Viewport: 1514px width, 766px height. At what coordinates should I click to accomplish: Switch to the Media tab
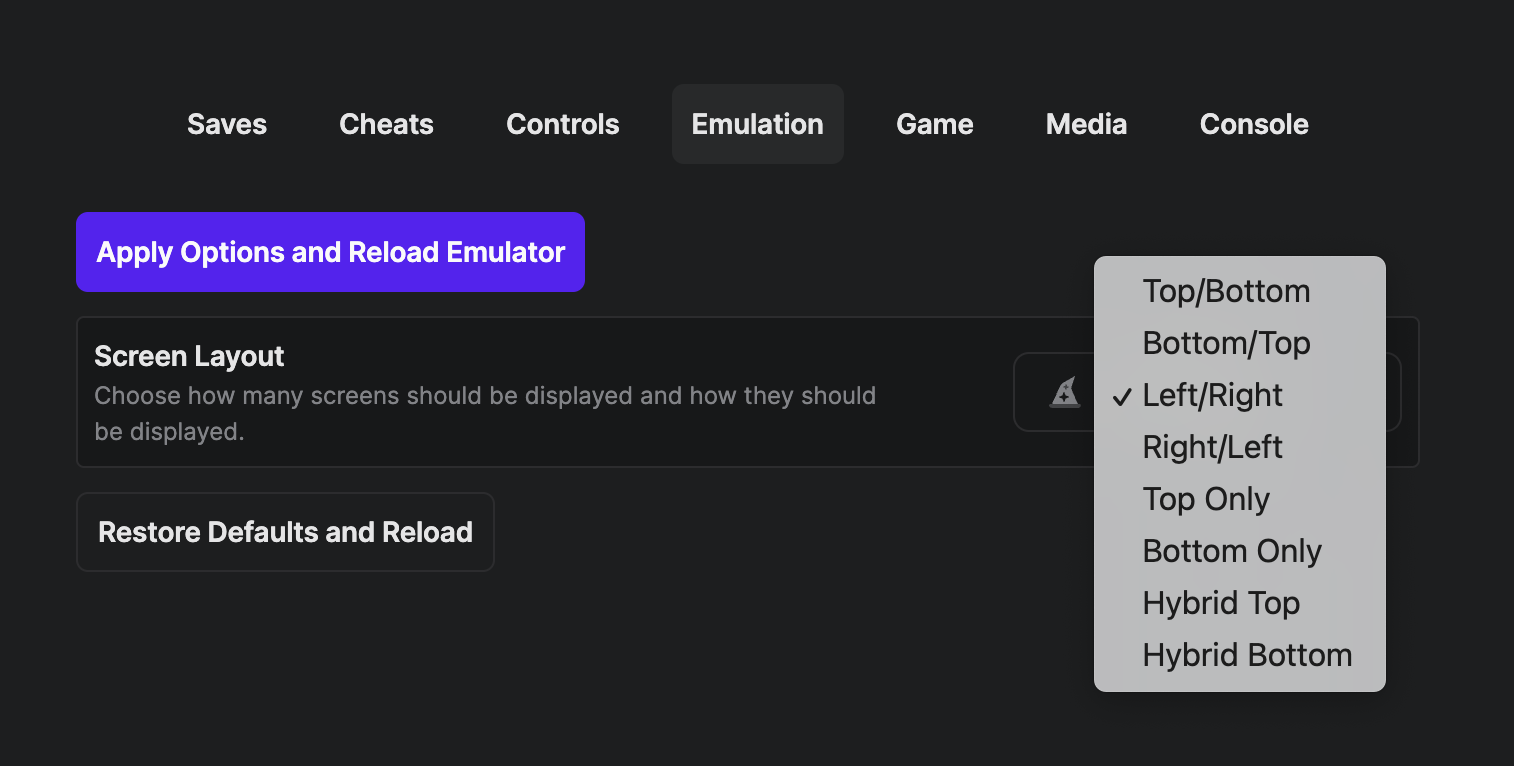tap(1086, 124)
